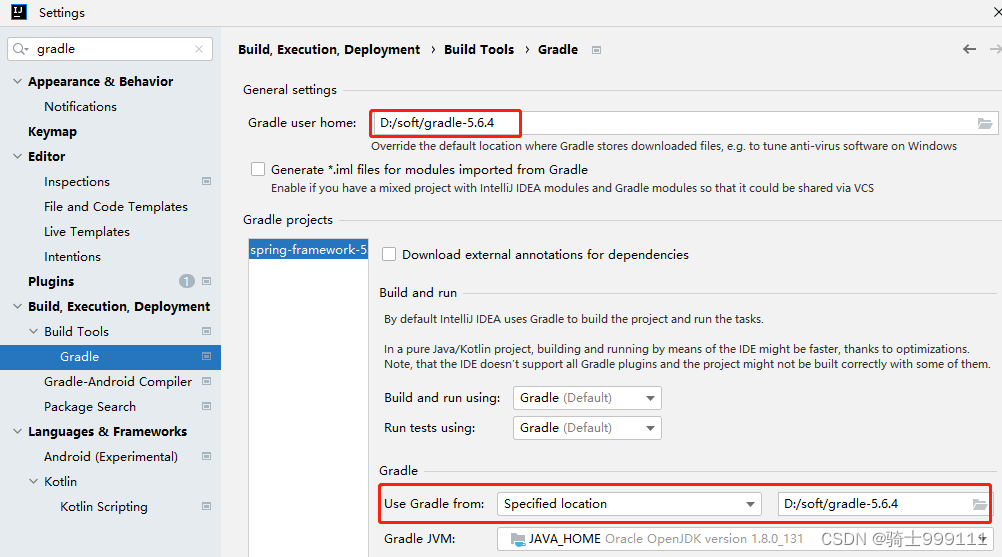This screenshot has height=557, width=1002.
Task: Enable Download external annotations checkbox
Action: 389,254
